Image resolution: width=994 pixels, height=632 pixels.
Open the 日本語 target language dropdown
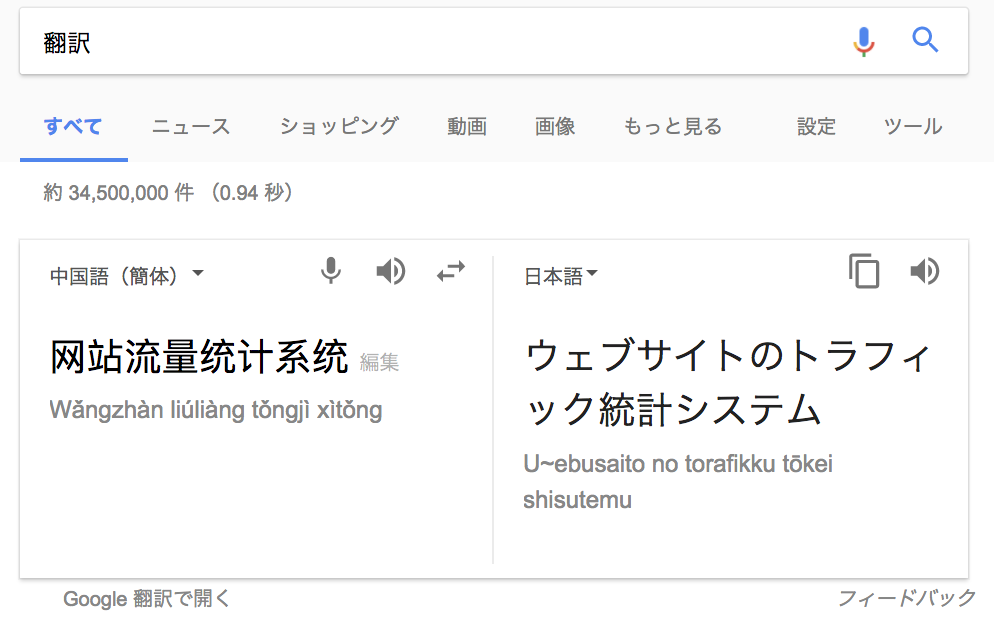coord(561,276)
